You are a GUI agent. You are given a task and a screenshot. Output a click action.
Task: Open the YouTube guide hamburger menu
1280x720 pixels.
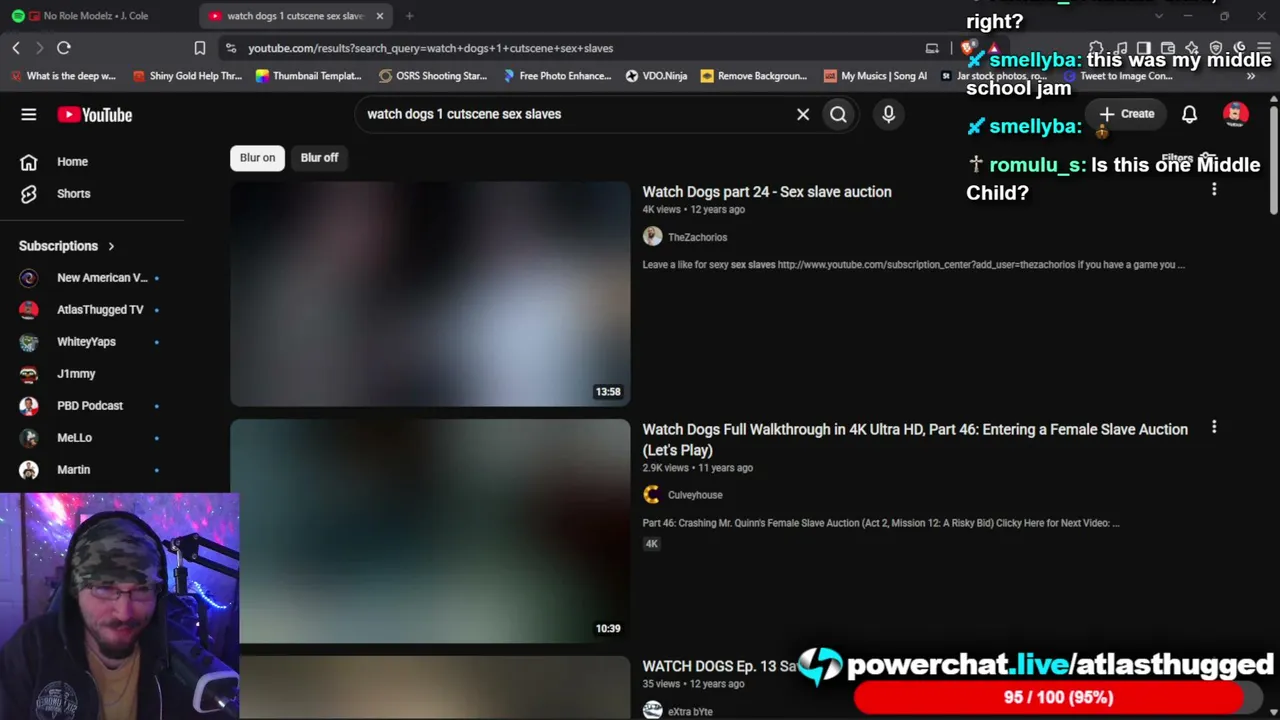(29, 115)
